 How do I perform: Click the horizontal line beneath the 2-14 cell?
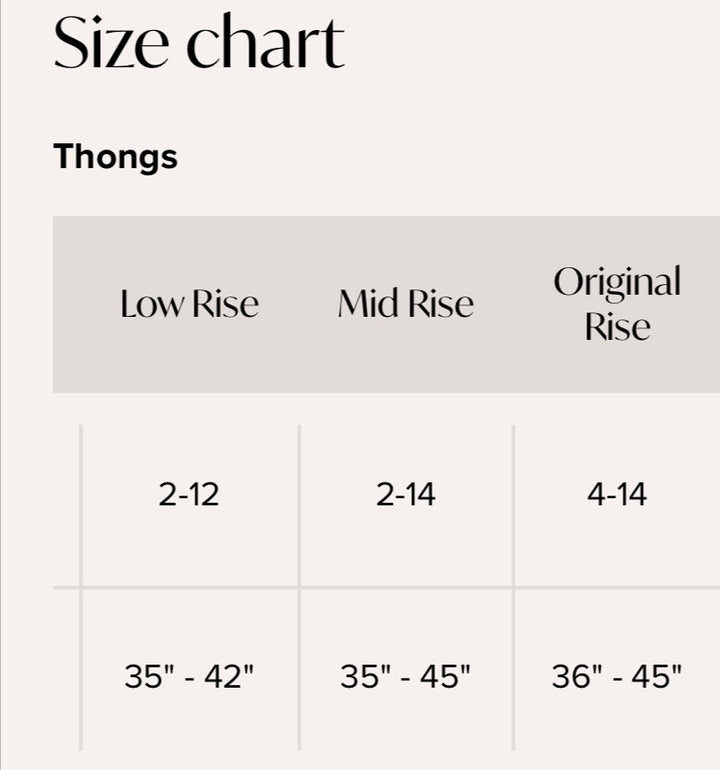(x=405, y=587)
